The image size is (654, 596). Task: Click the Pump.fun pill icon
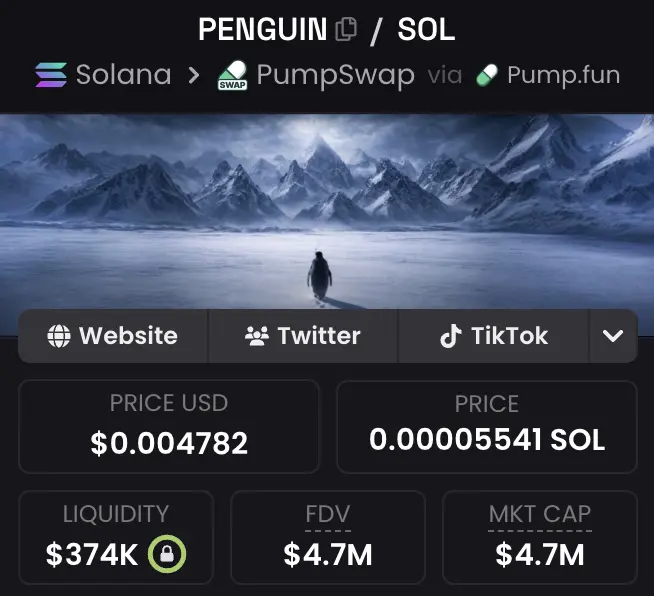point(487,75)
